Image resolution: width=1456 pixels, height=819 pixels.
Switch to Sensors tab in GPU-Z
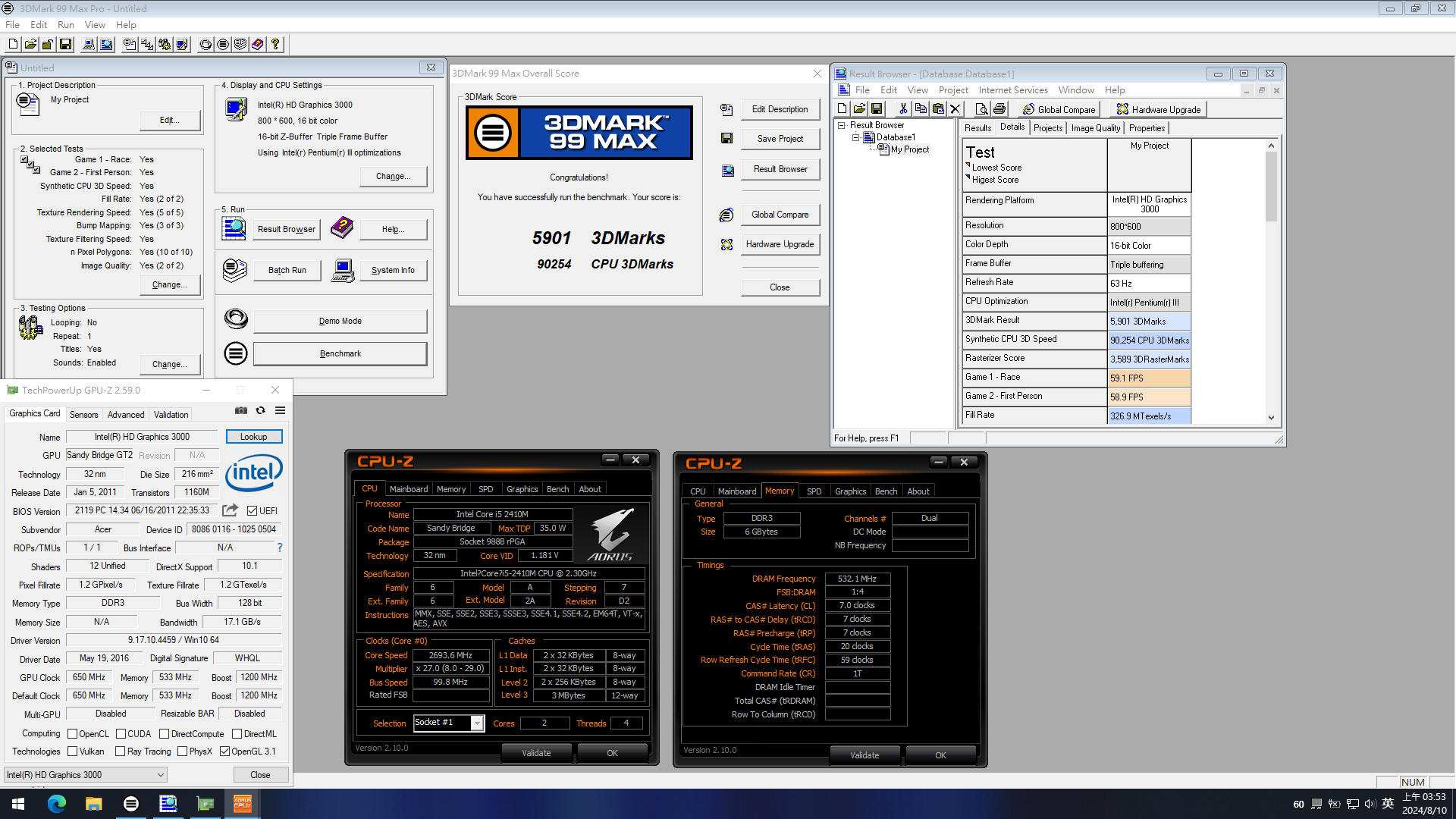pos(83,415)
